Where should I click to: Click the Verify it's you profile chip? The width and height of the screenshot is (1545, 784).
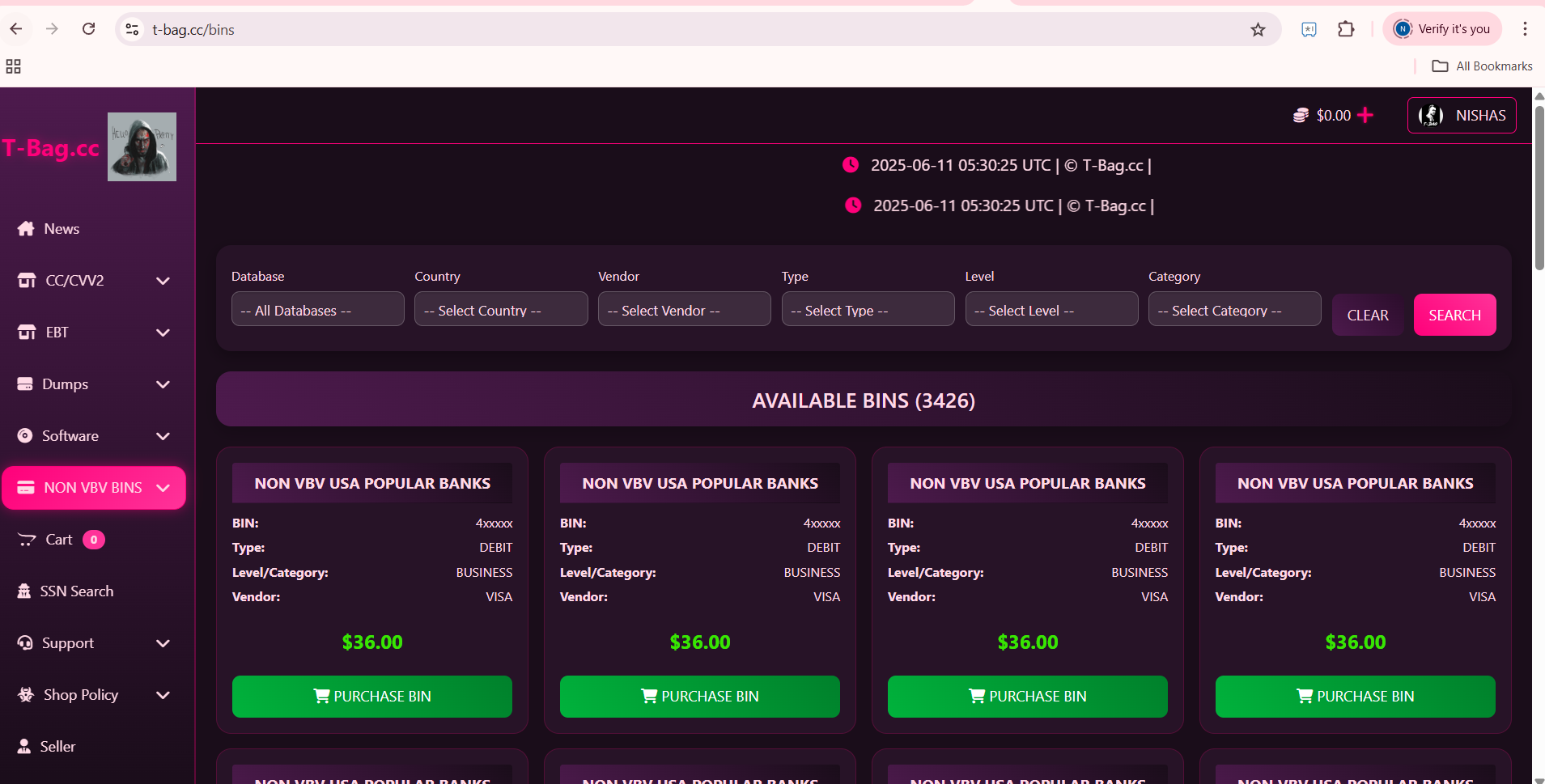1442,29
